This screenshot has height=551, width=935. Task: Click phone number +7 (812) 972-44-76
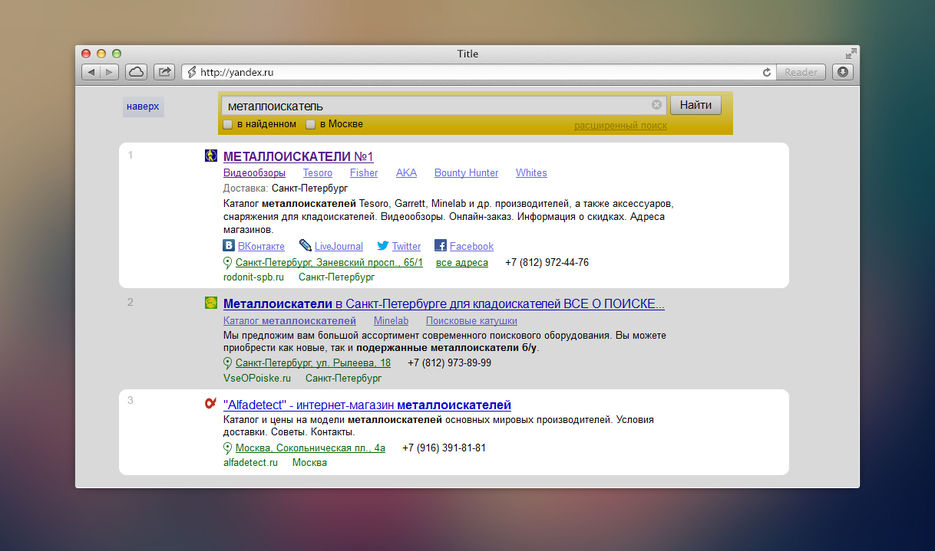coord(547,262)
